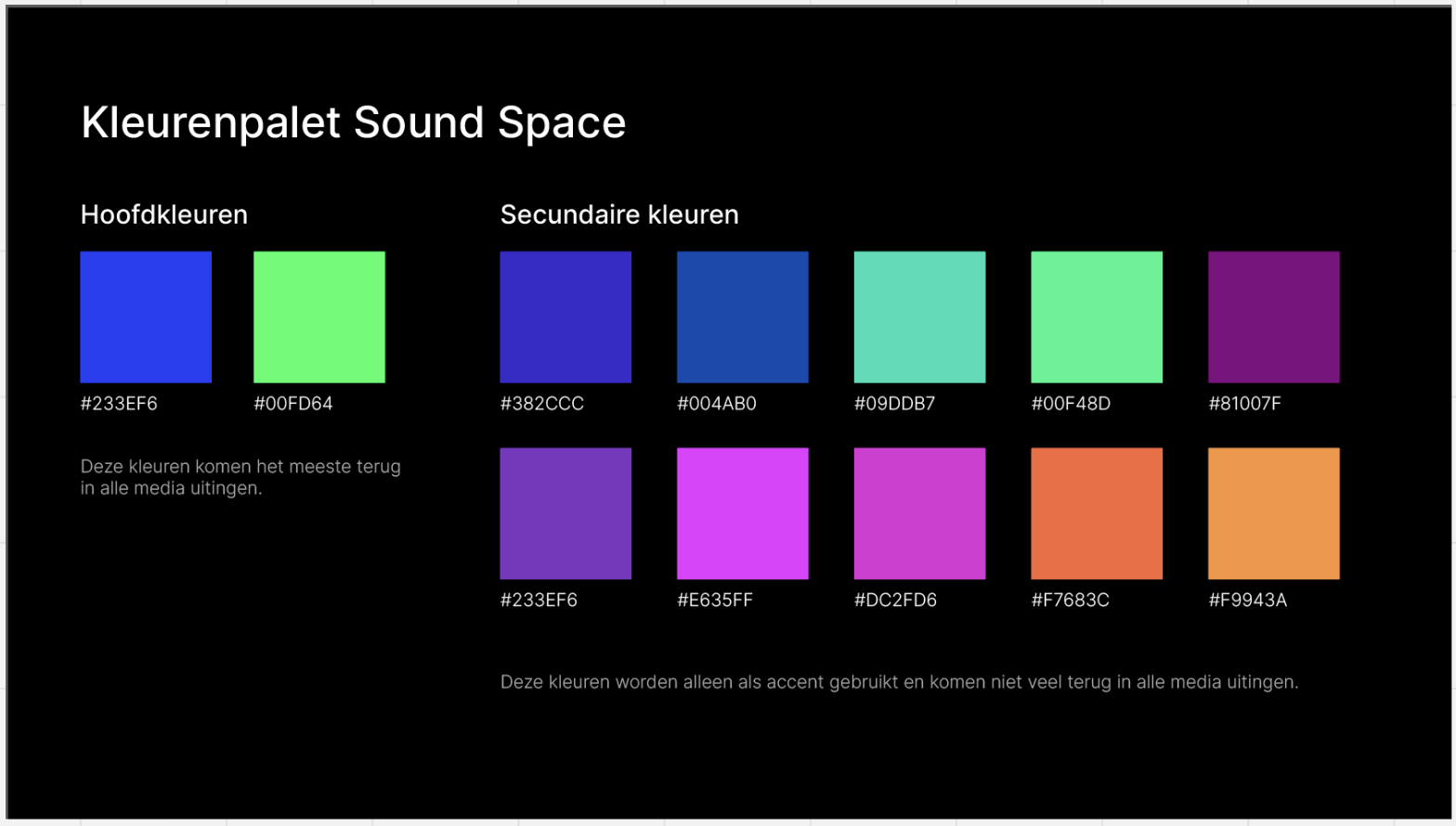This screenshot has height=826, width=1456.
Task: Select the dark blue #004AB0 swatch
Action: [x=743, y=316]
